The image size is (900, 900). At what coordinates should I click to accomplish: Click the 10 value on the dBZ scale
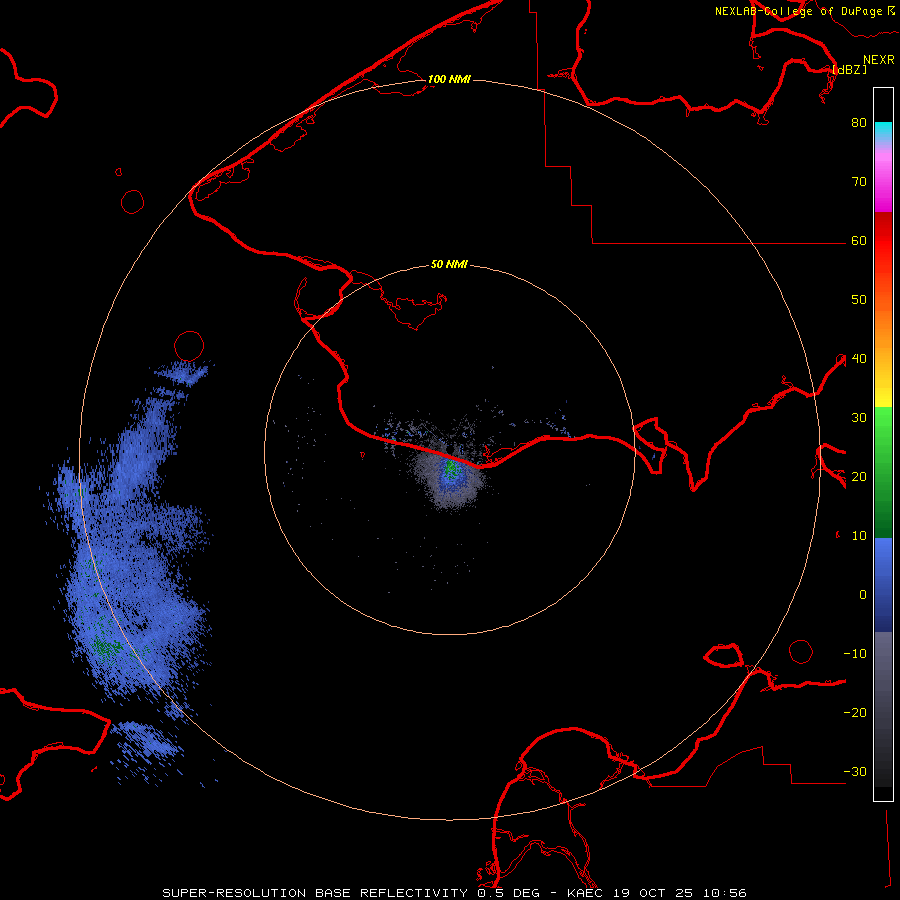[859, 536]
